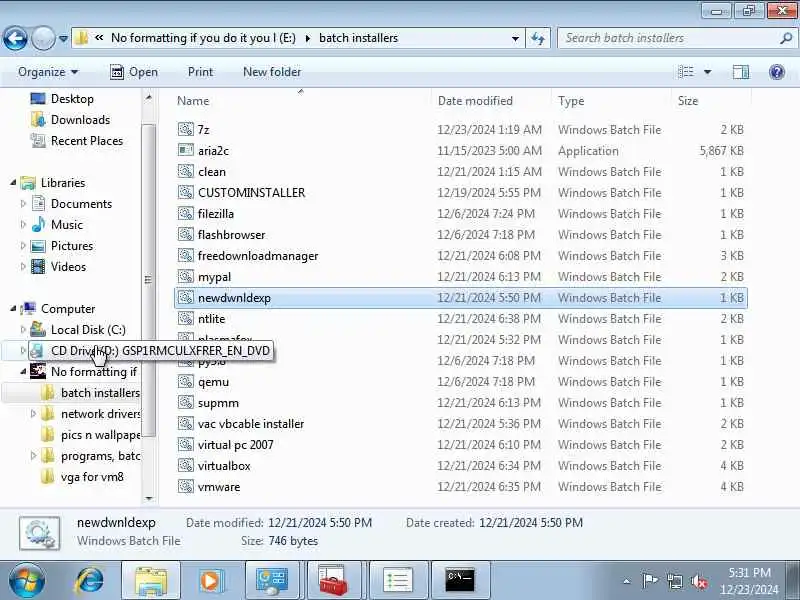This screenshot has width=800, height=600.
Task: Select the clean batch file icon
Action: pos(186,171)
